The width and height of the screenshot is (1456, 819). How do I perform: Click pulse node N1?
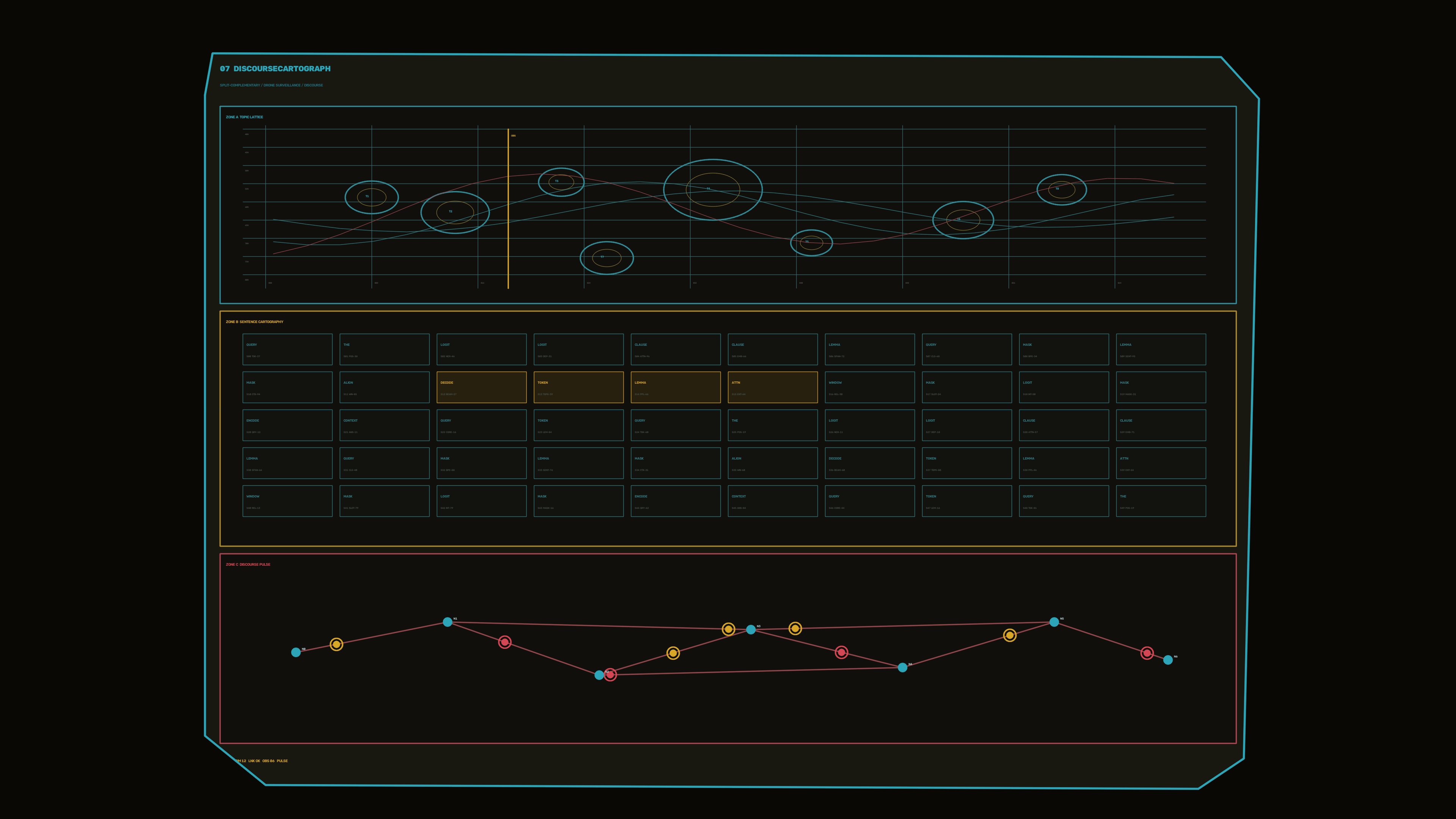(448, 622)
